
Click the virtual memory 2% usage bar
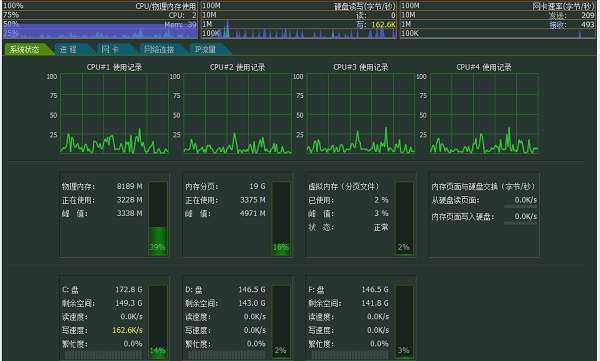(404, 218)
